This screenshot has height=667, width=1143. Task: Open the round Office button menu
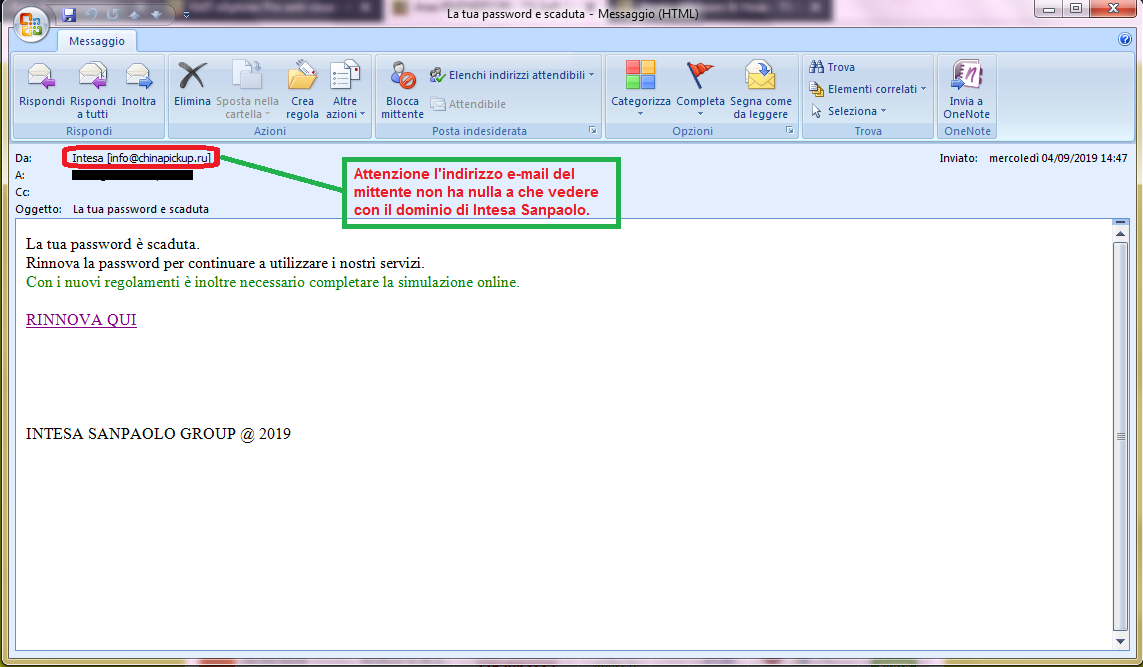pyautogui.click(x=31, y=25)
